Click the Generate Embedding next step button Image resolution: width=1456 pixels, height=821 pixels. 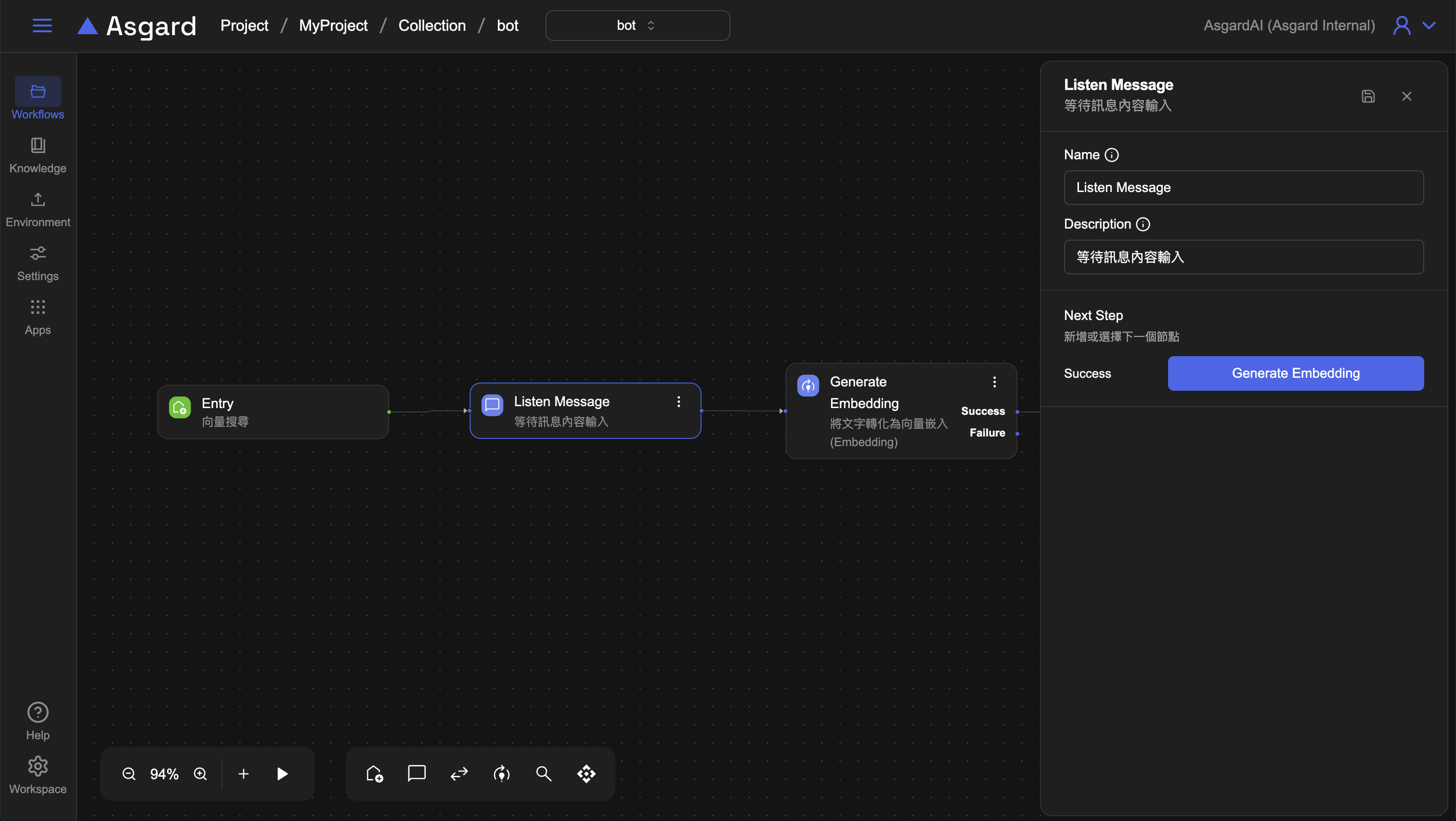(1296, 373)
